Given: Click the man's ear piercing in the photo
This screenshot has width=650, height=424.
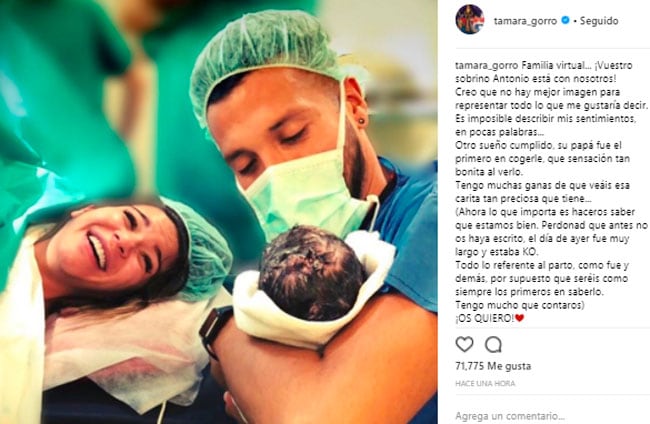Looking at the screenshot, I should (x=362, y=121).
